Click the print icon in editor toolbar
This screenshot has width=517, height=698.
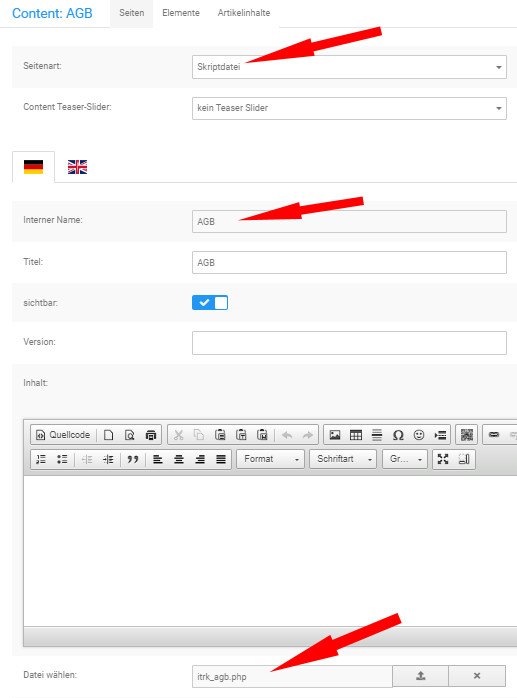click(x=151, y=435)
